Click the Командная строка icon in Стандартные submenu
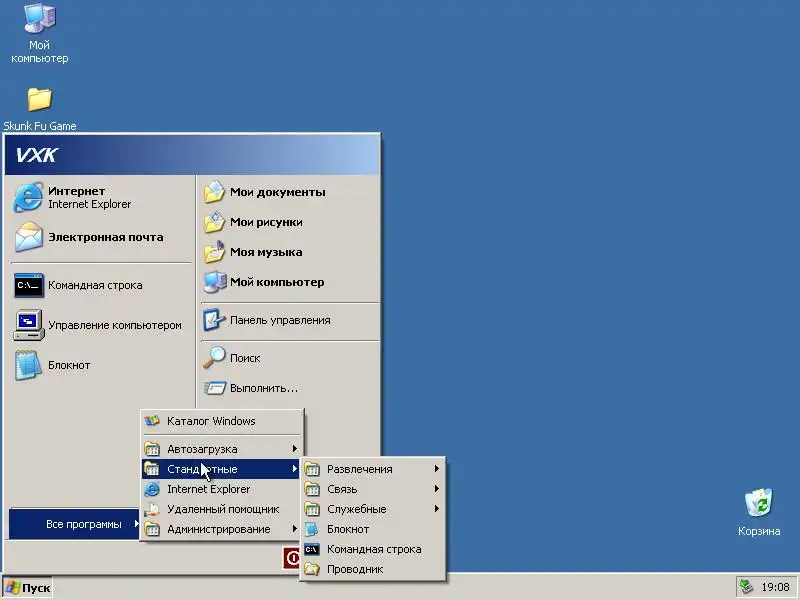The width and height of the screenshot is (800, 600). pos(312,549)
